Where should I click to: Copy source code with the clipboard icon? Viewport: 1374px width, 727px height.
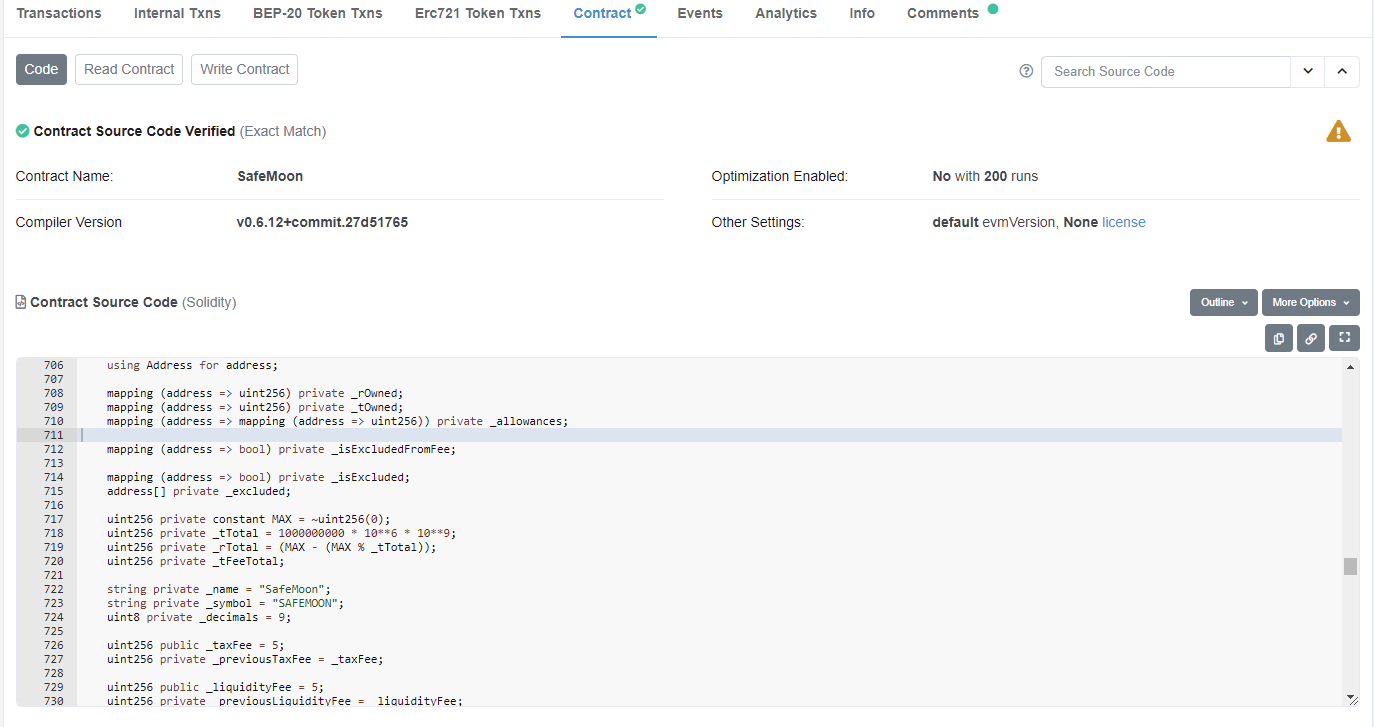(x=1279, y=338)
